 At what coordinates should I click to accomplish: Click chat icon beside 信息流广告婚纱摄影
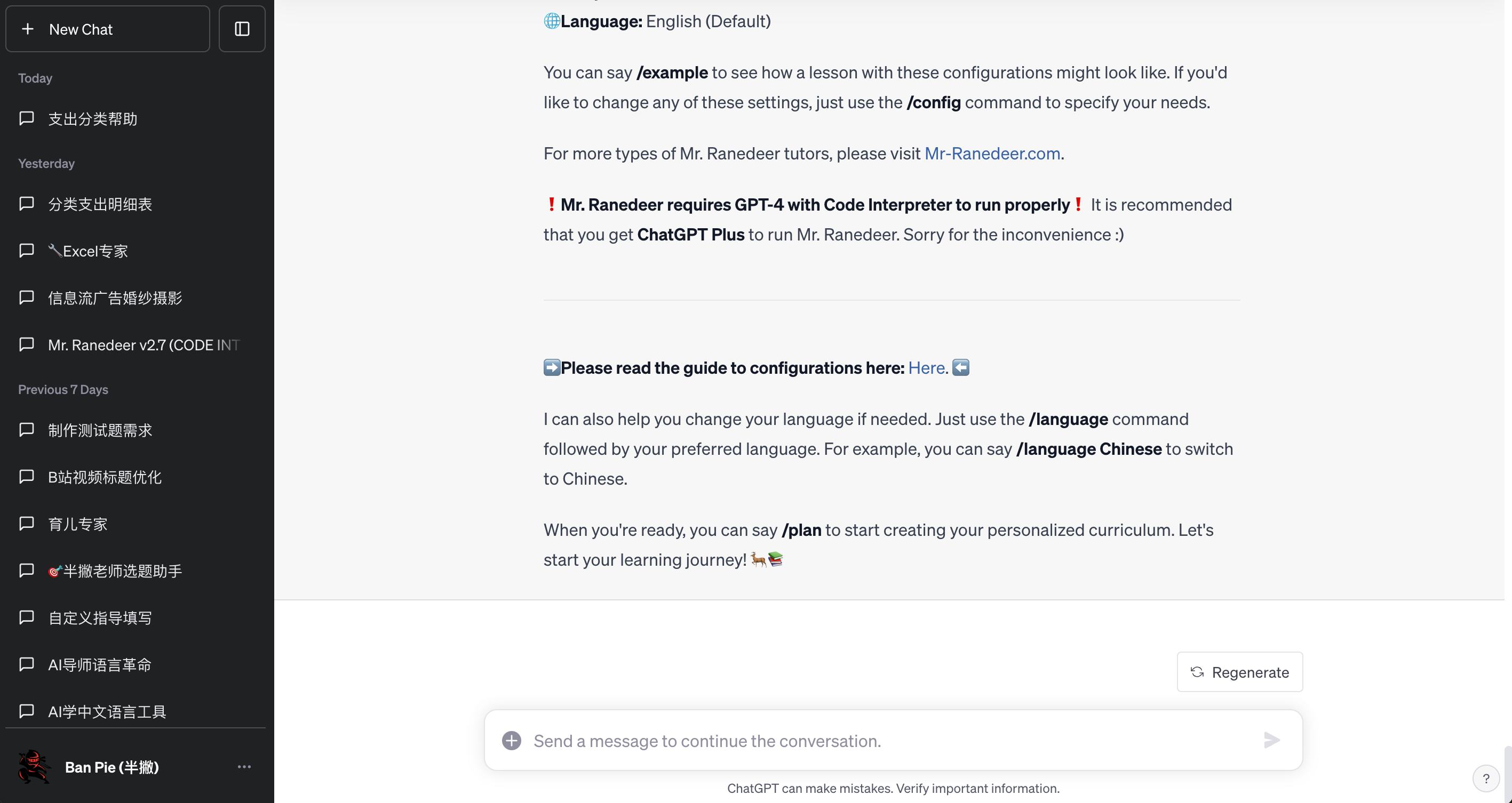click(x=27, y=298)
